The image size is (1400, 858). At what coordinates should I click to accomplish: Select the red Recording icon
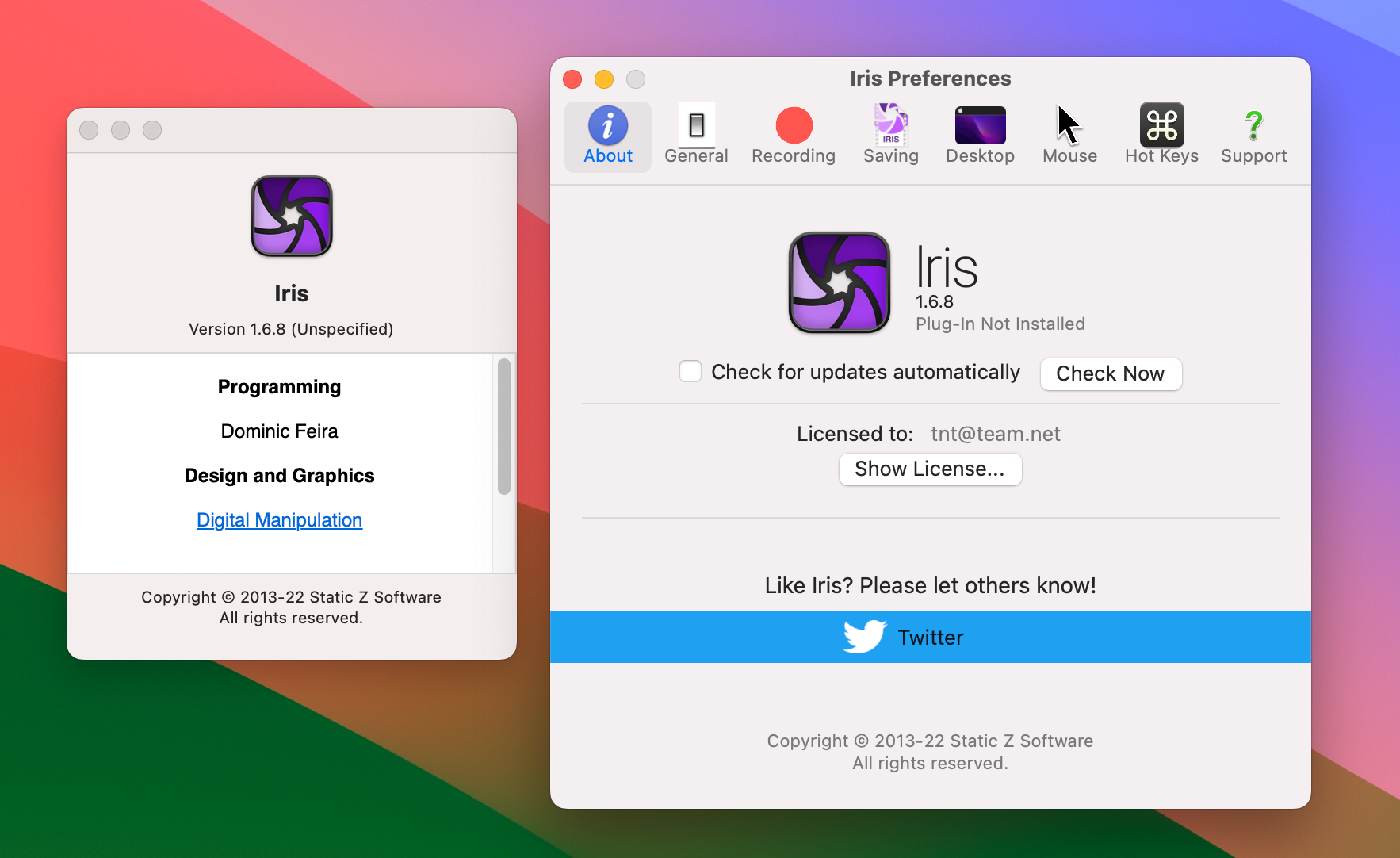coord(794,125)
